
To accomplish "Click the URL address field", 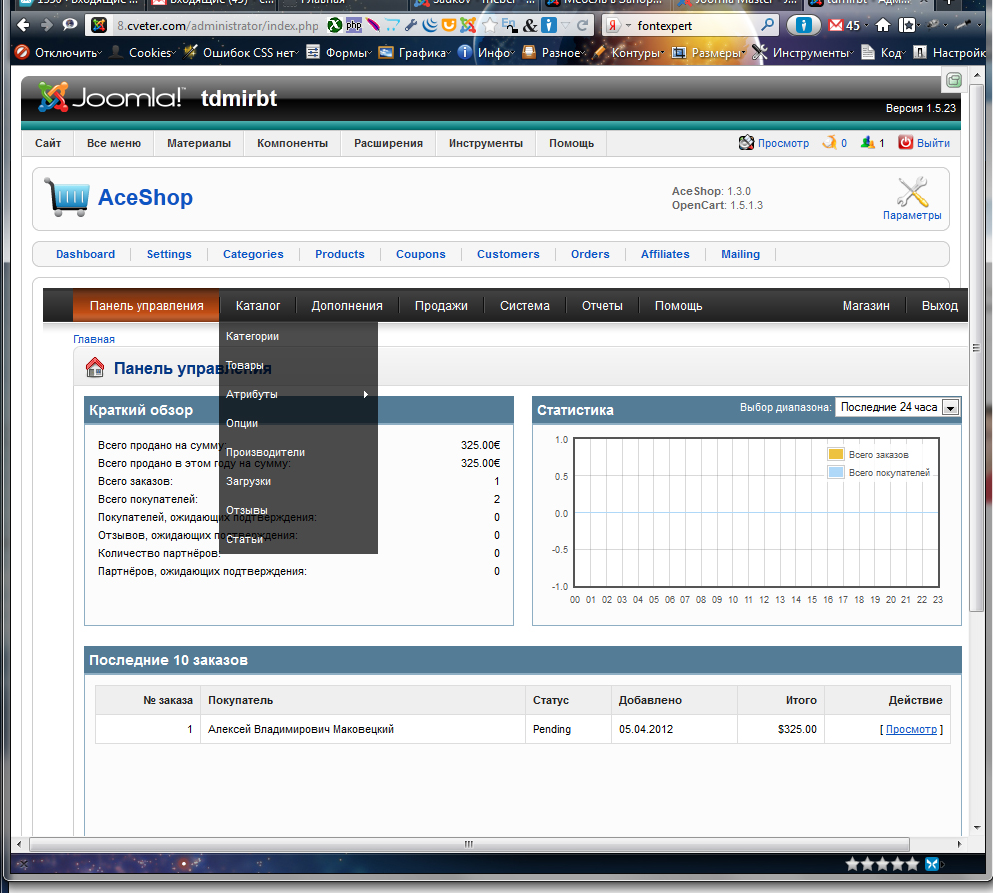I will click(x=217, y=25).
